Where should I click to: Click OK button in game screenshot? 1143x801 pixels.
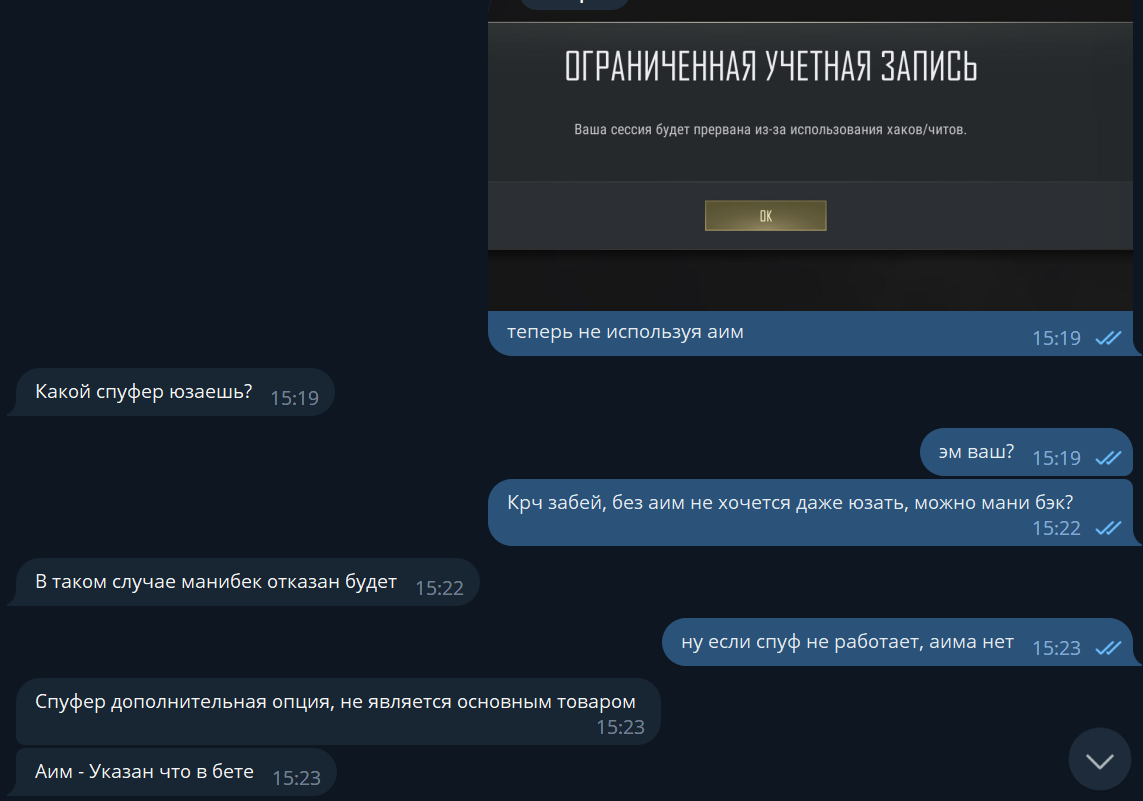[x=765, y=216]
